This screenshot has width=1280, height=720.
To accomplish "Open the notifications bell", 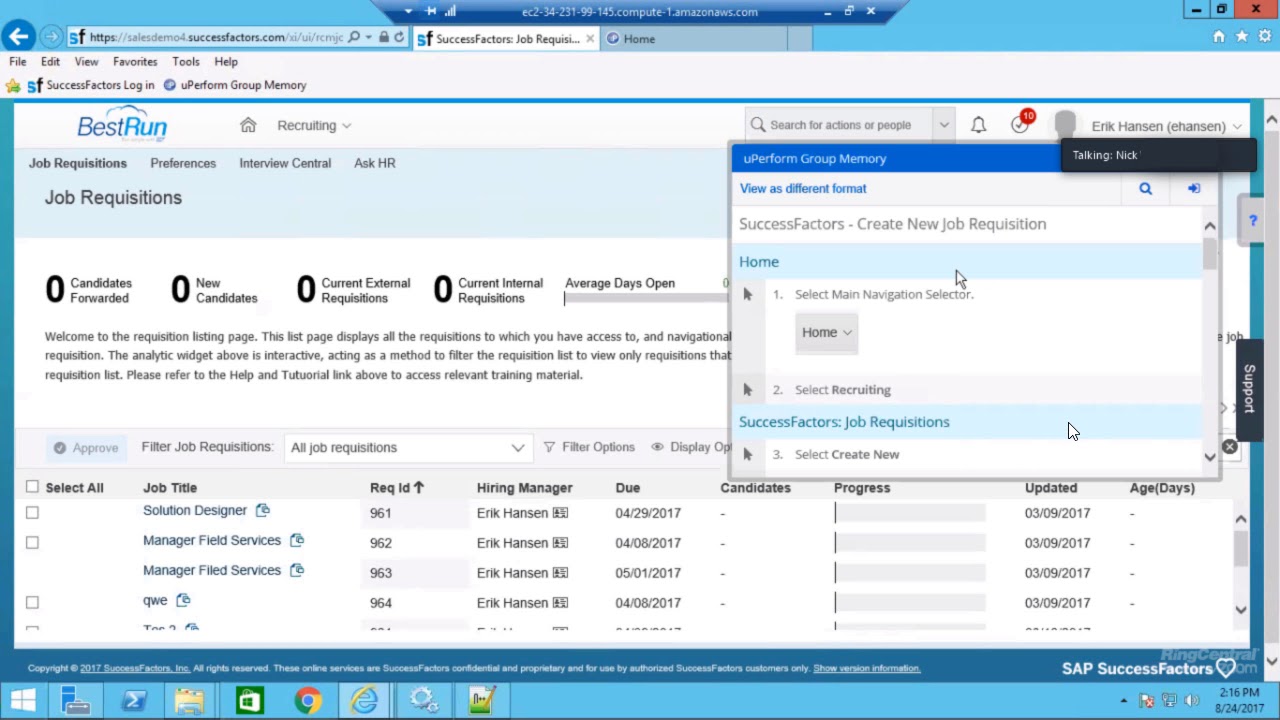I will (978, 125).
